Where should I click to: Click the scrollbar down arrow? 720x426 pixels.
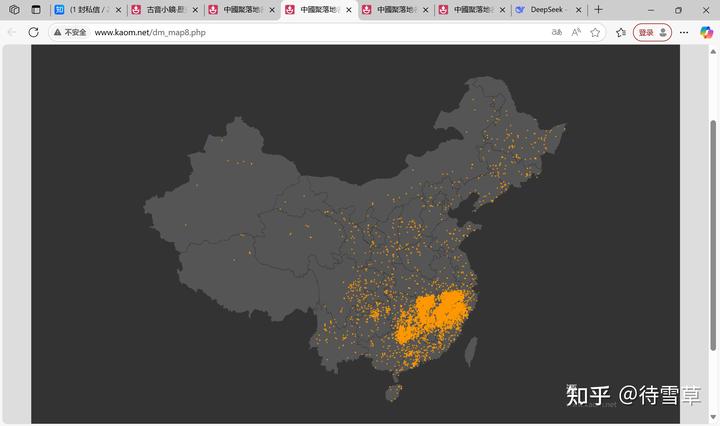713,417
